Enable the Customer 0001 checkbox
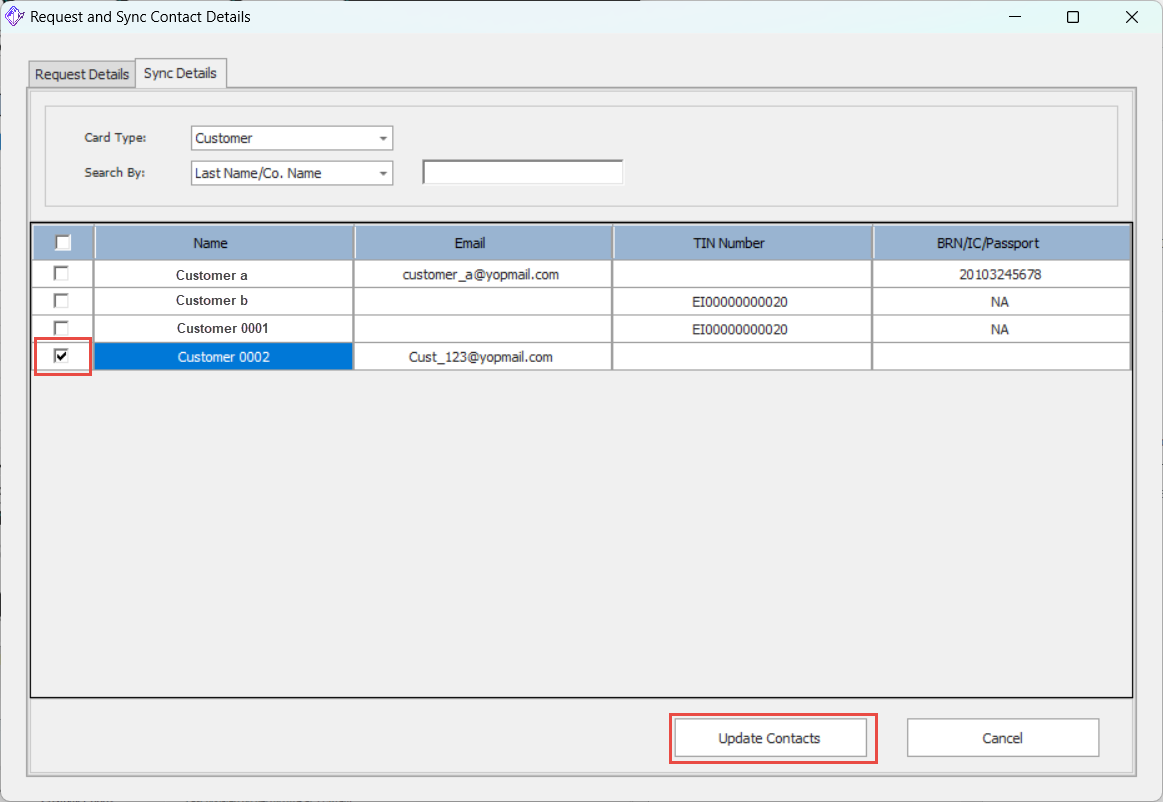Image resolution: width=1163 pixels, height=802 pixels. point(62,328)
